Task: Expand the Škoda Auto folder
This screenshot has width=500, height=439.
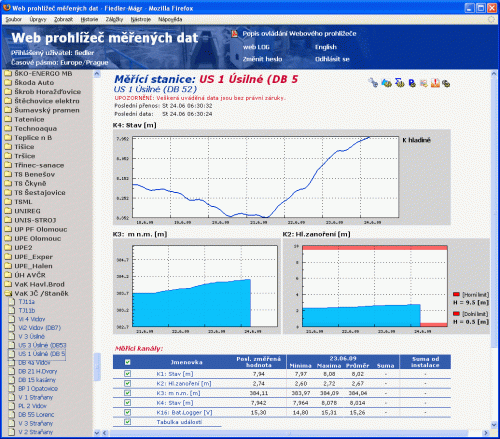Action: 8,82
